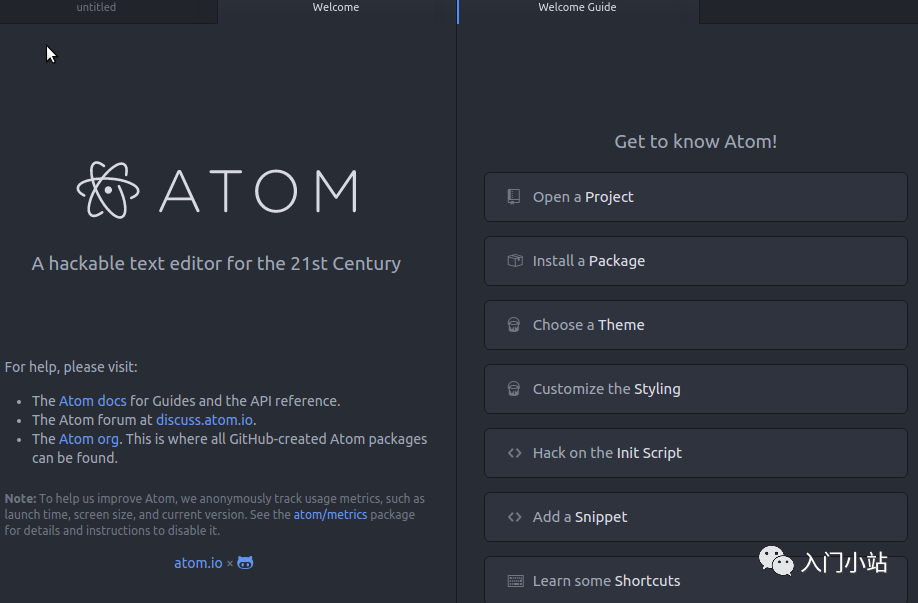Open the atom.io link in the footer
Image resolution: width=918 pixels, height=603 pixels.
[198, 563]
